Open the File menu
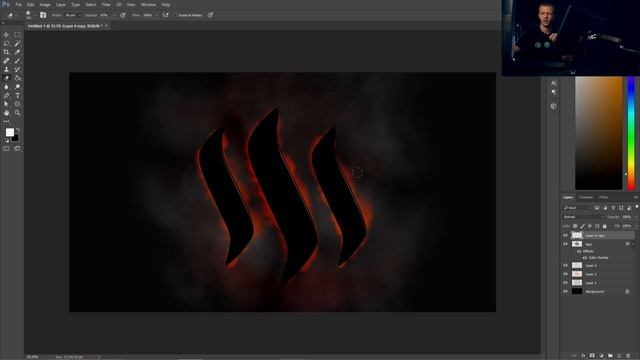 click(x=18, y=4)
